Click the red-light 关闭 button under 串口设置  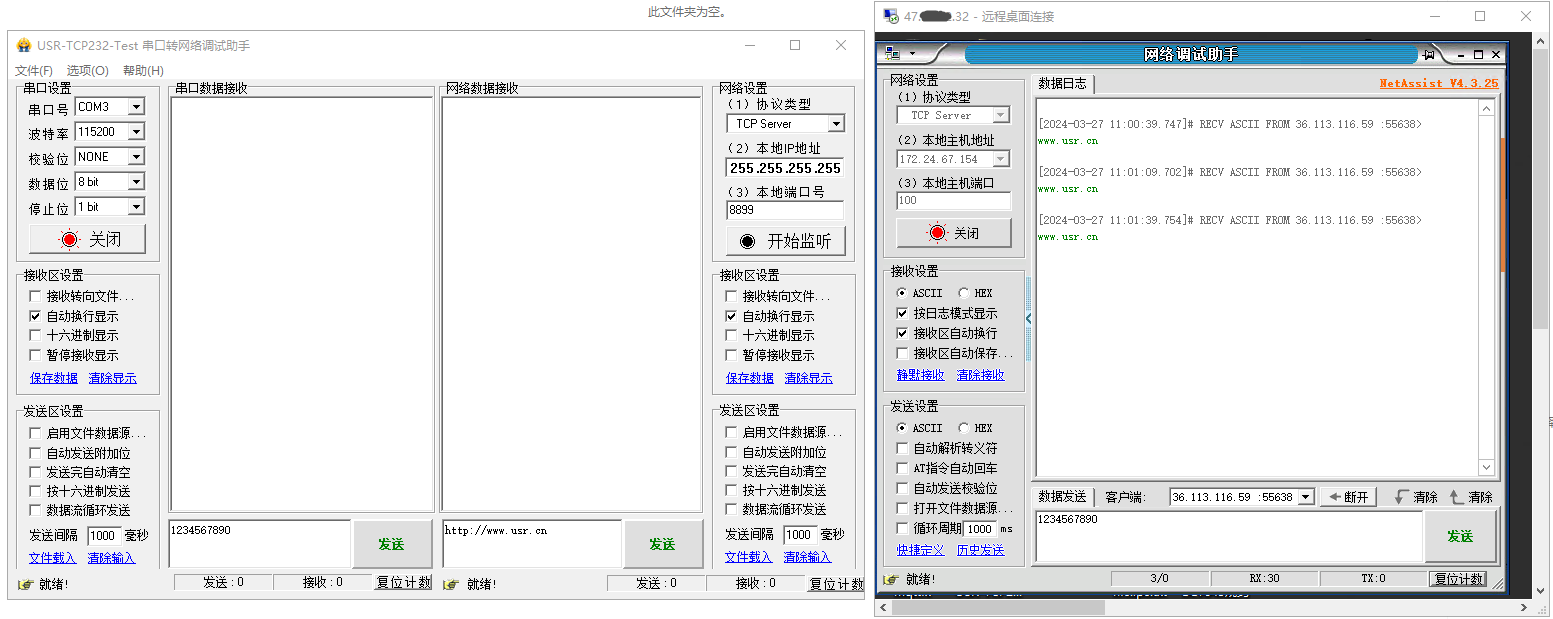click(87, 239)
